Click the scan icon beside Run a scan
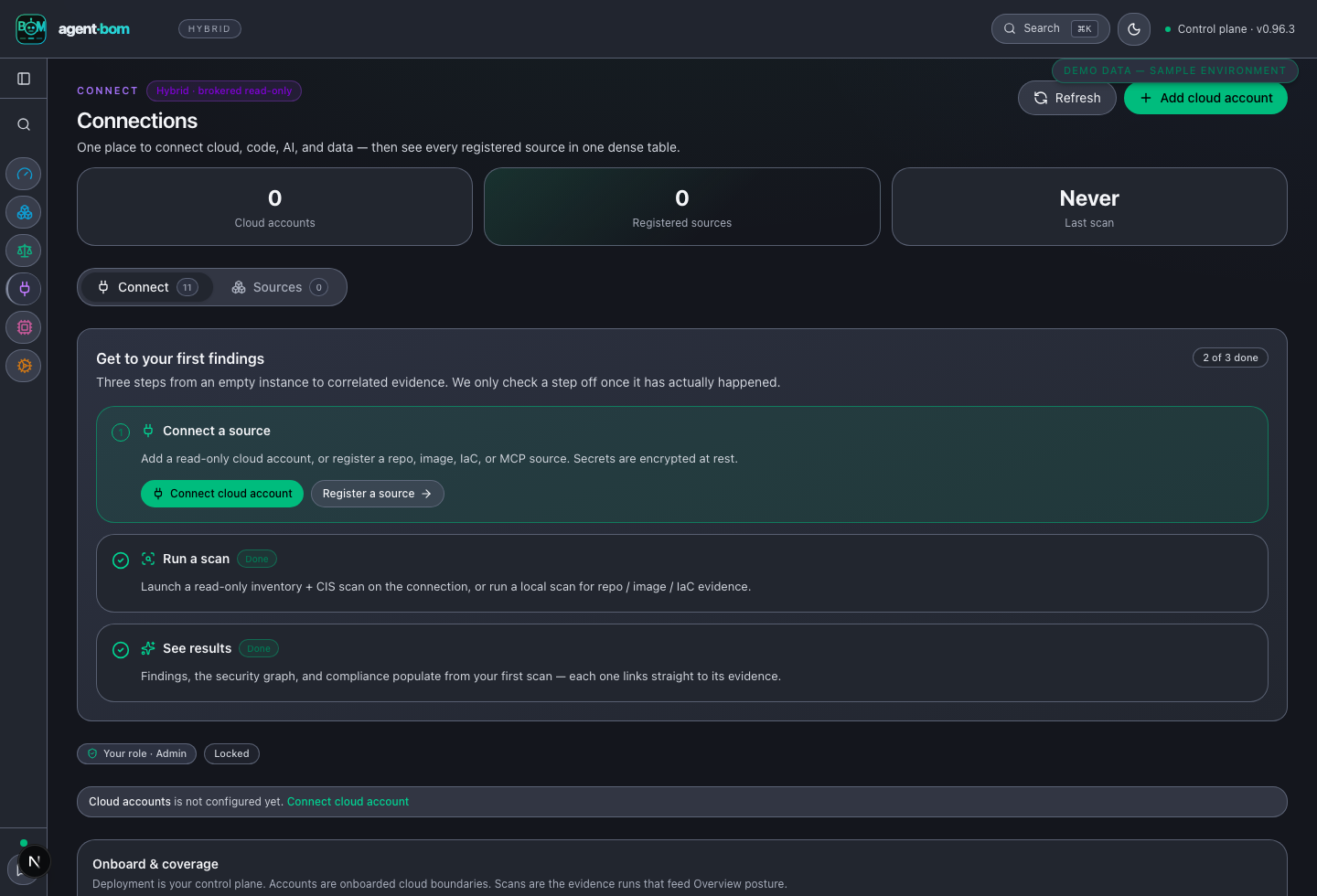The height and width of the screenshot is (896, 1317). tap(148, 559)
